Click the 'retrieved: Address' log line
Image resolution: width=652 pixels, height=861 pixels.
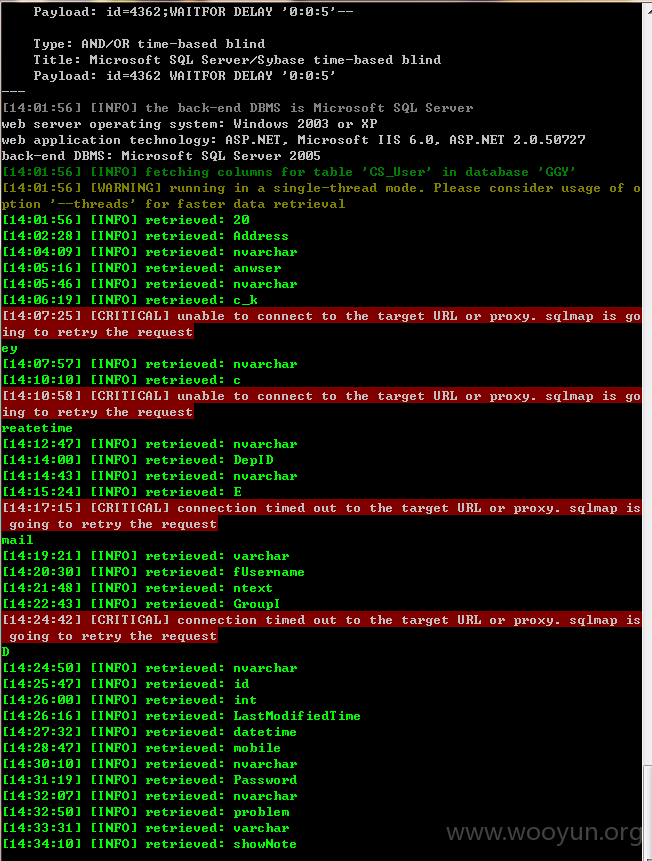click(x=145, y=236)
